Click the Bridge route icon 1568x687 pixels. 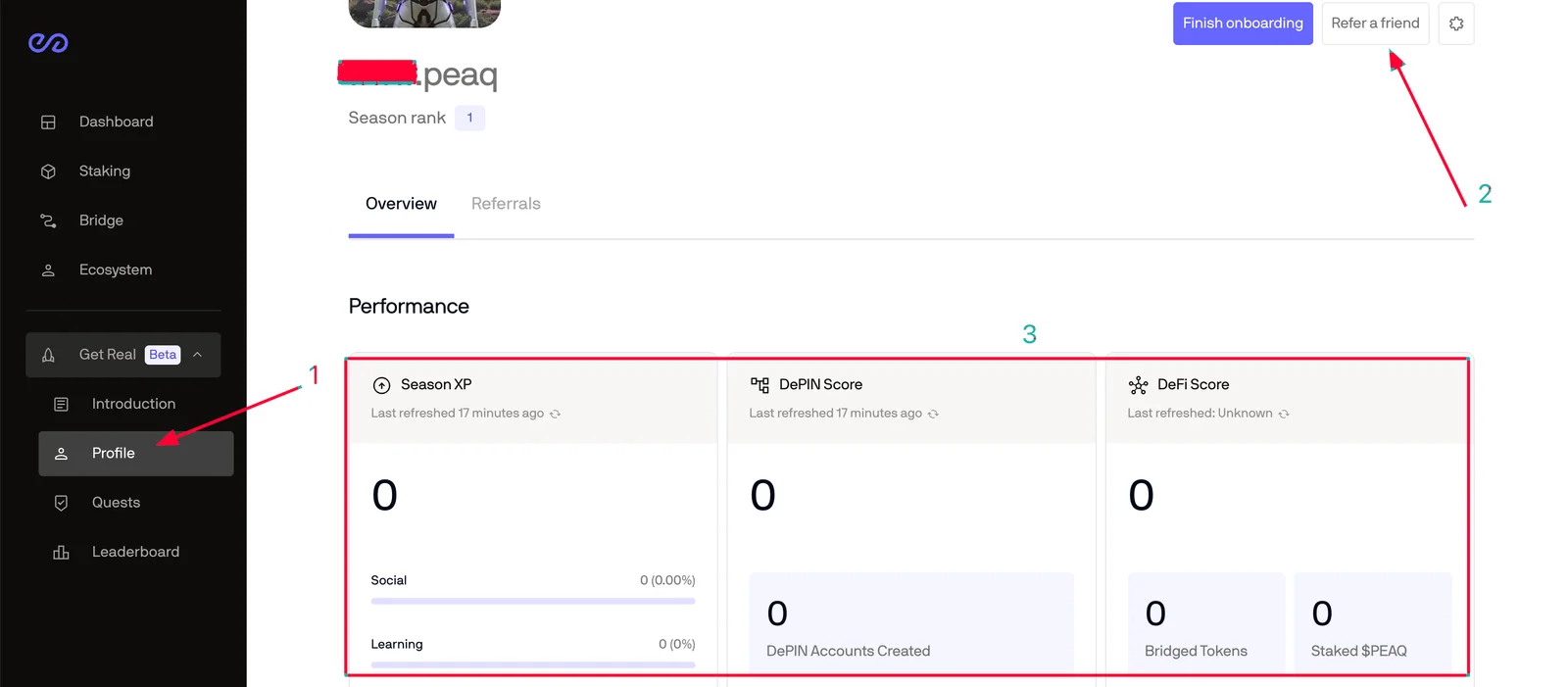(48, 221)
